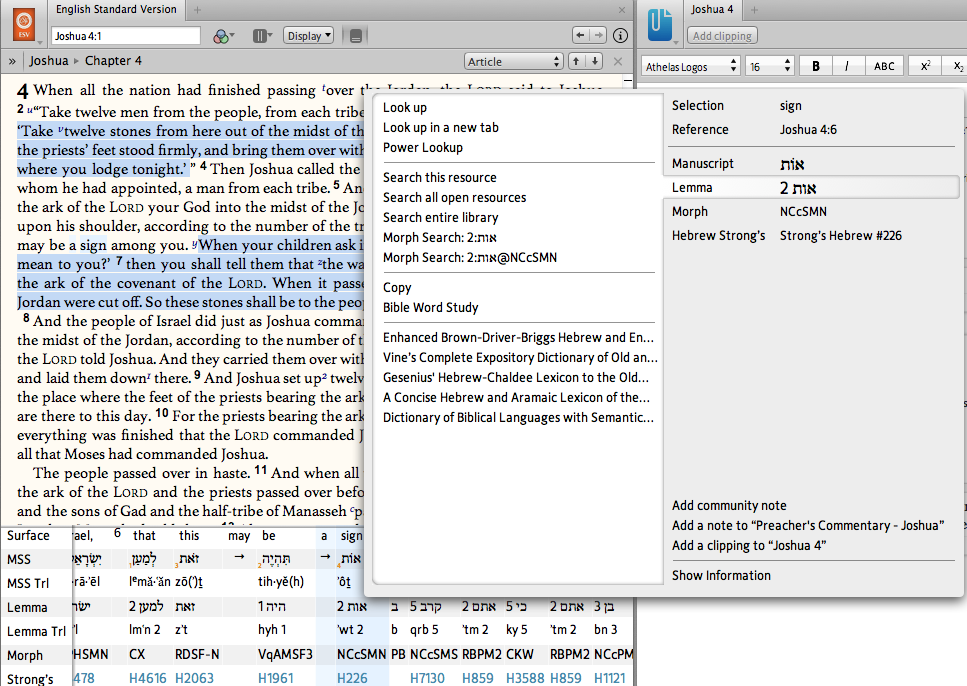This screenshot has width=967, height=686.
Task: Click the Add clipping button
Action: coord(722,36)
